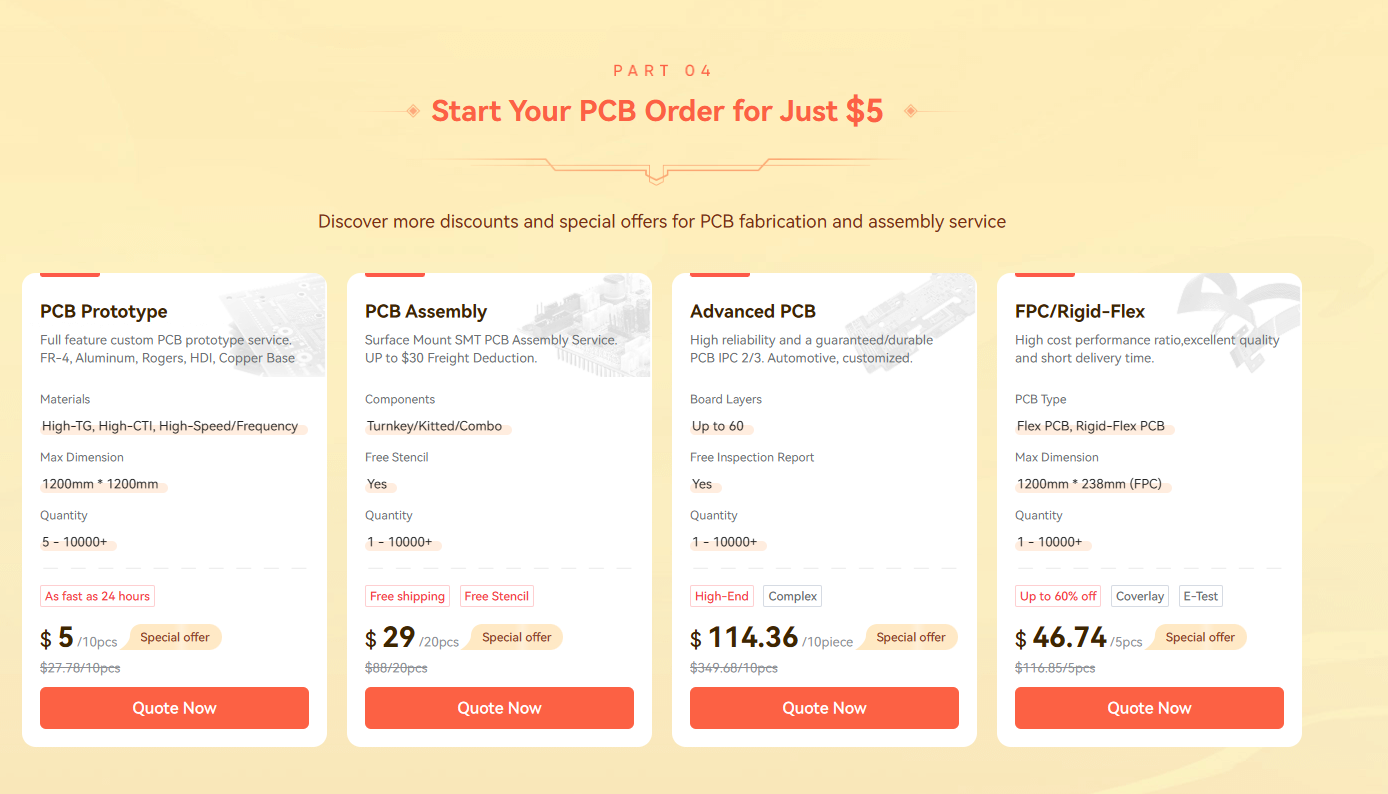
Task: Open the FPC/Rigid-Flex card title
Action: [x=1080, y=311]
